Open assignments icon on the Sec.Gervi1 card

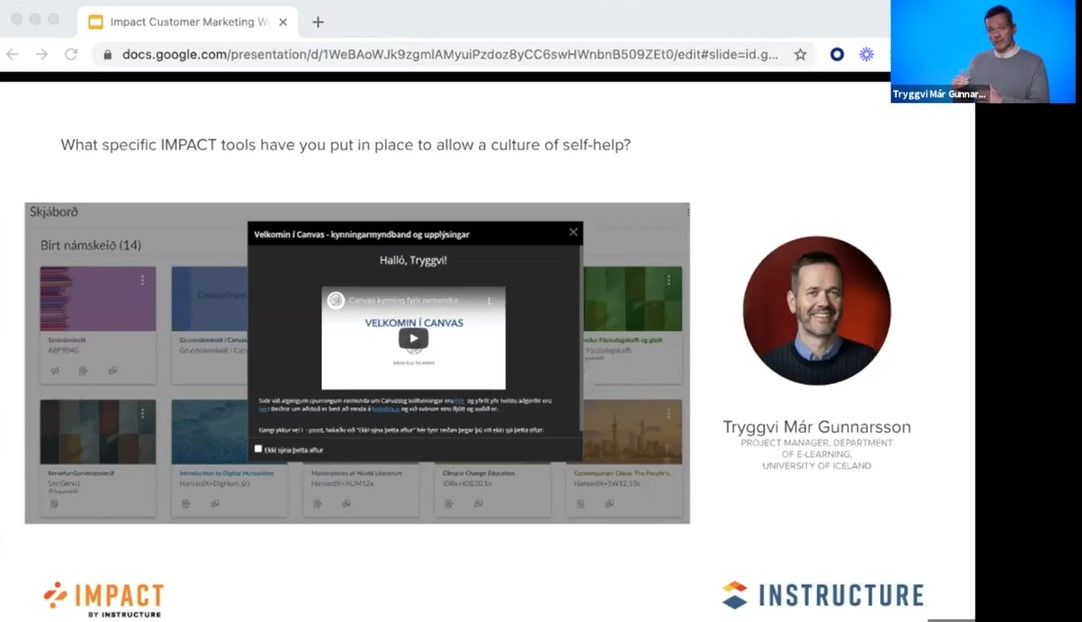54,504
